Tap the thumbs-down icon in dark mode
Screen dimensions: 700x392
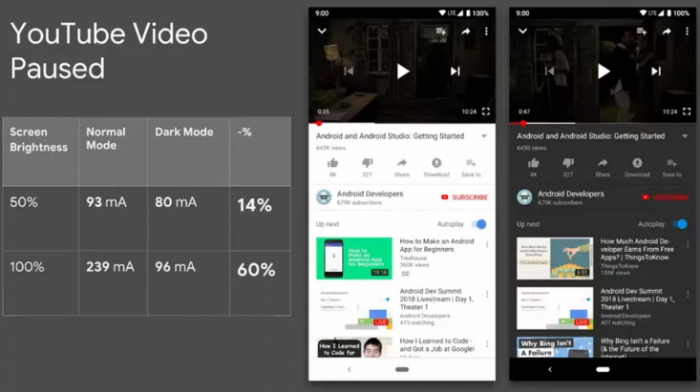coord(568,163)
